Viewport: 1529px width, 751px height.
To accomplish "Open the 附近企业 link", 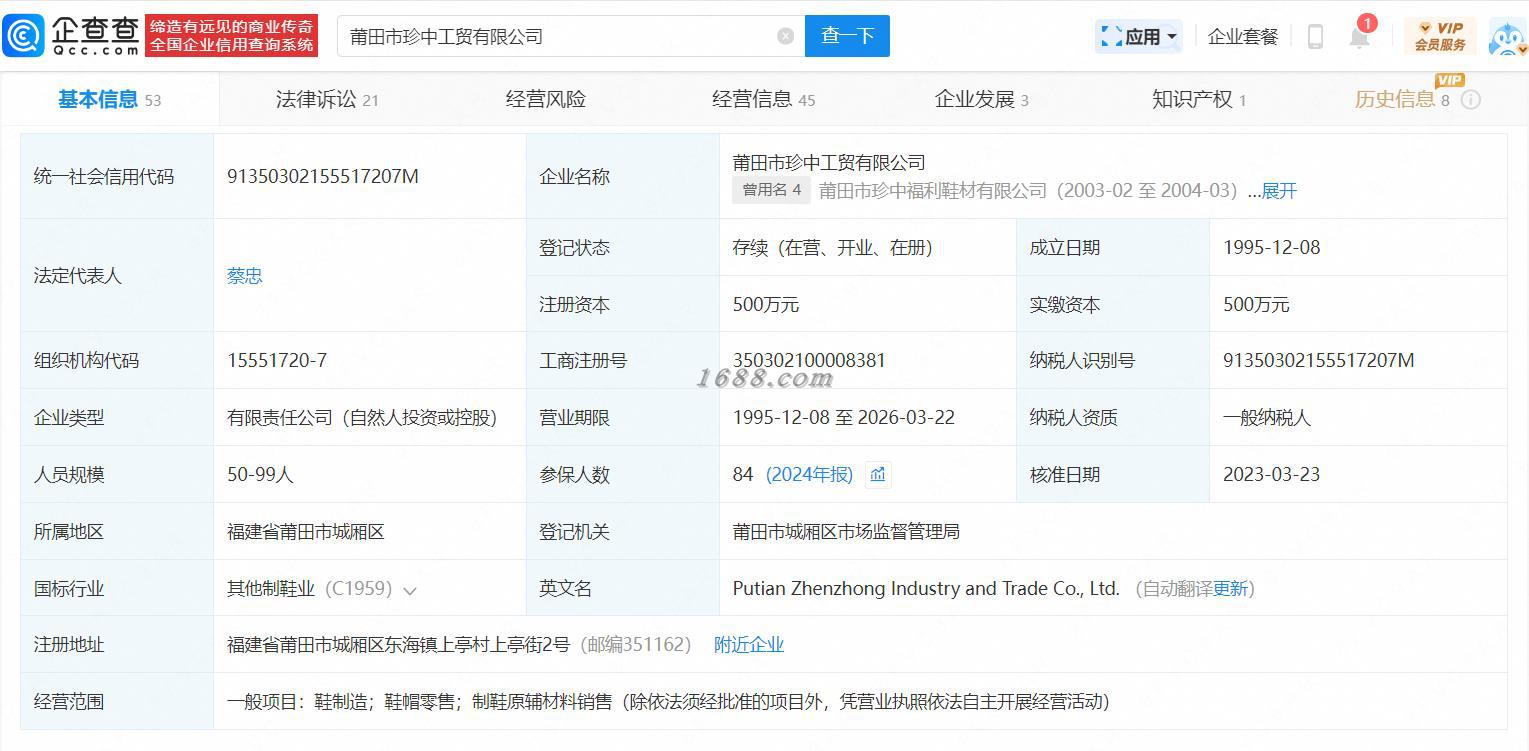I will 749,645.
